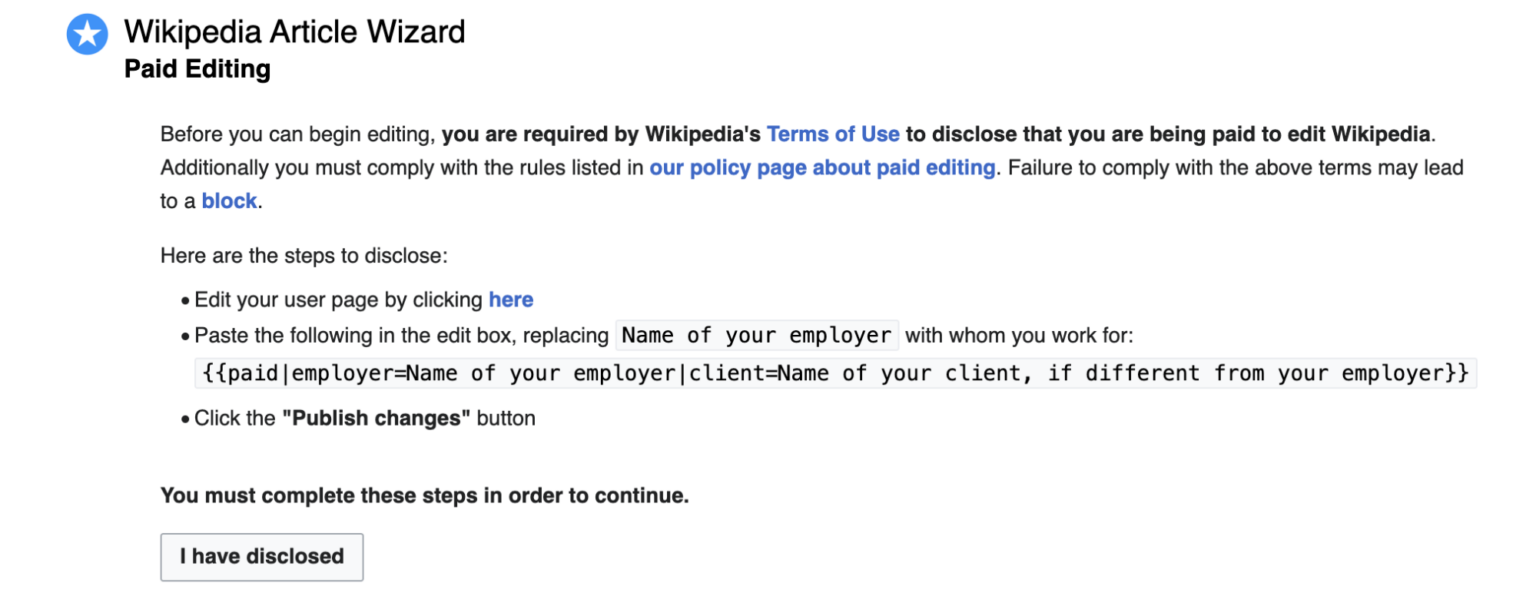
Task: Confirm disclosure with I have disclosed
Action: point(261,557)
